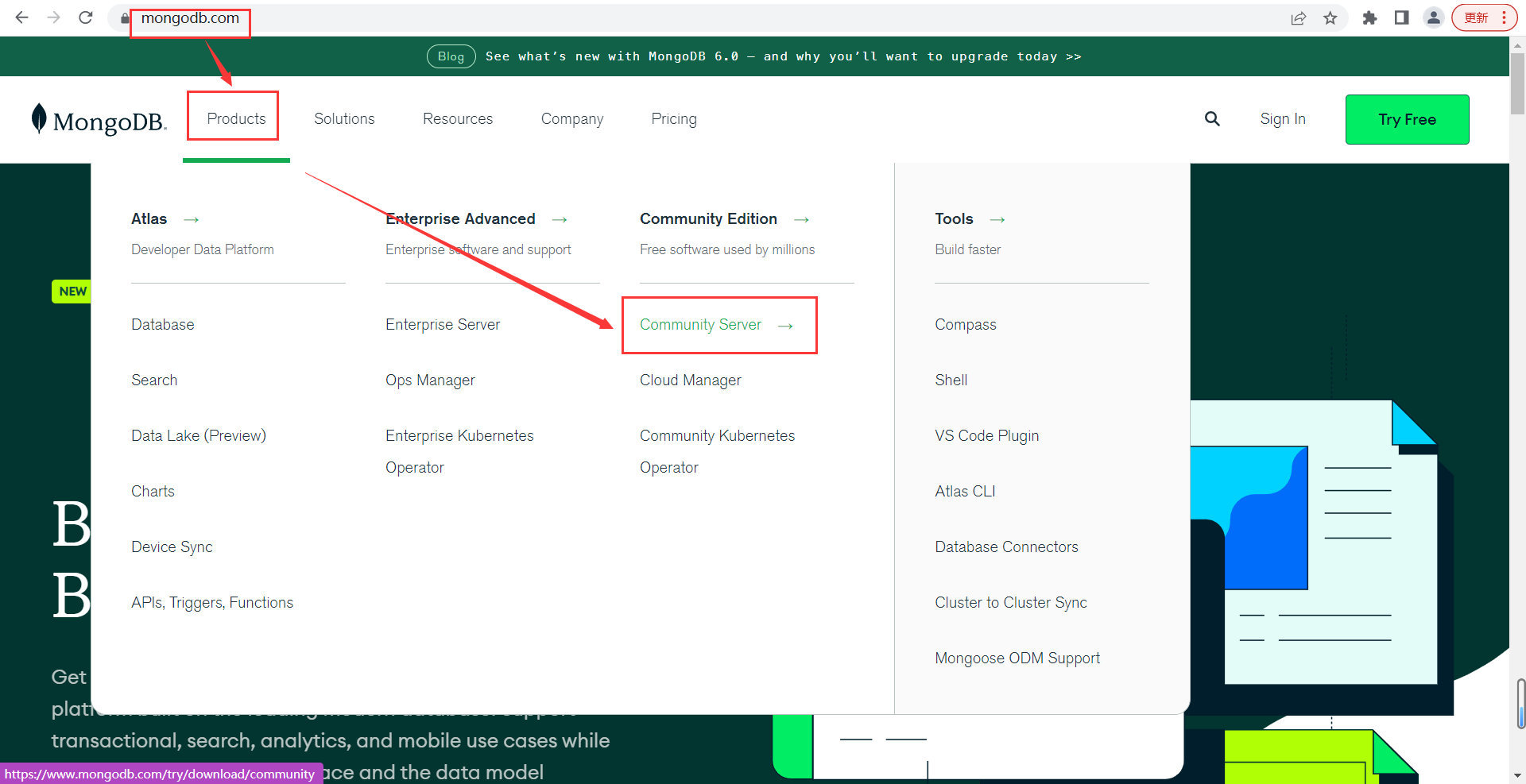Select APIs, Triggers, Functions

point(212,602)
